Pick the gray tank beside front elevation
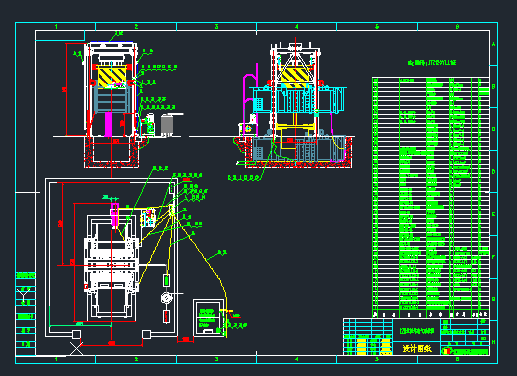517x376 pixels. pos(167,125)
